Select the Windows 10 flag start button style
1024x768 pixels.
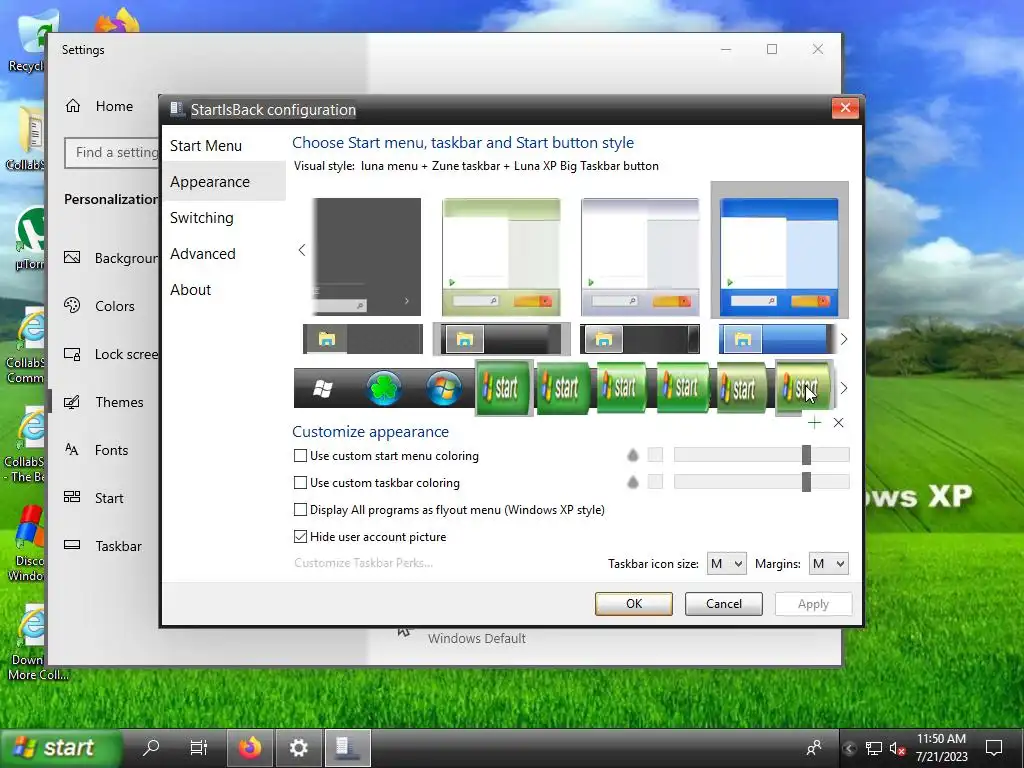pyautogui.click(x=323, y=389)
